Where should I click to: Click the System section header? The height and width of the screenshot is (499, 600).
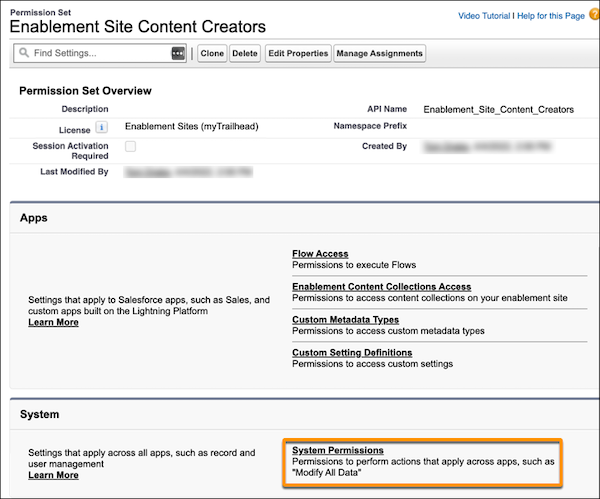[x=39, y=414]
